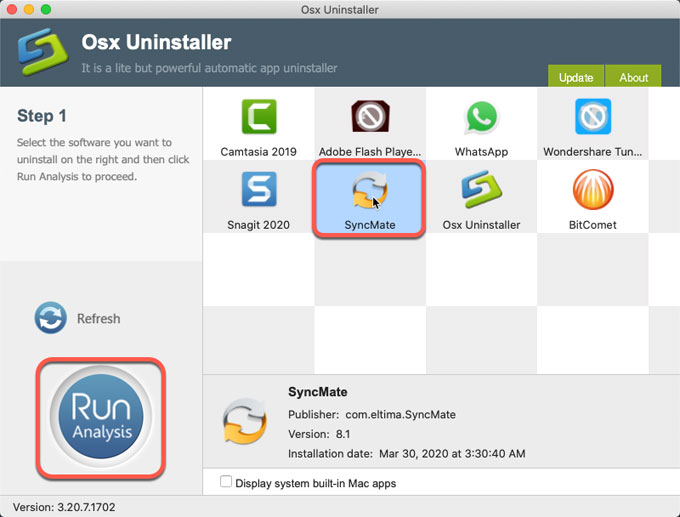Click the Snagit 2020 name label
The image size is (680, 517).
point(258,225)
